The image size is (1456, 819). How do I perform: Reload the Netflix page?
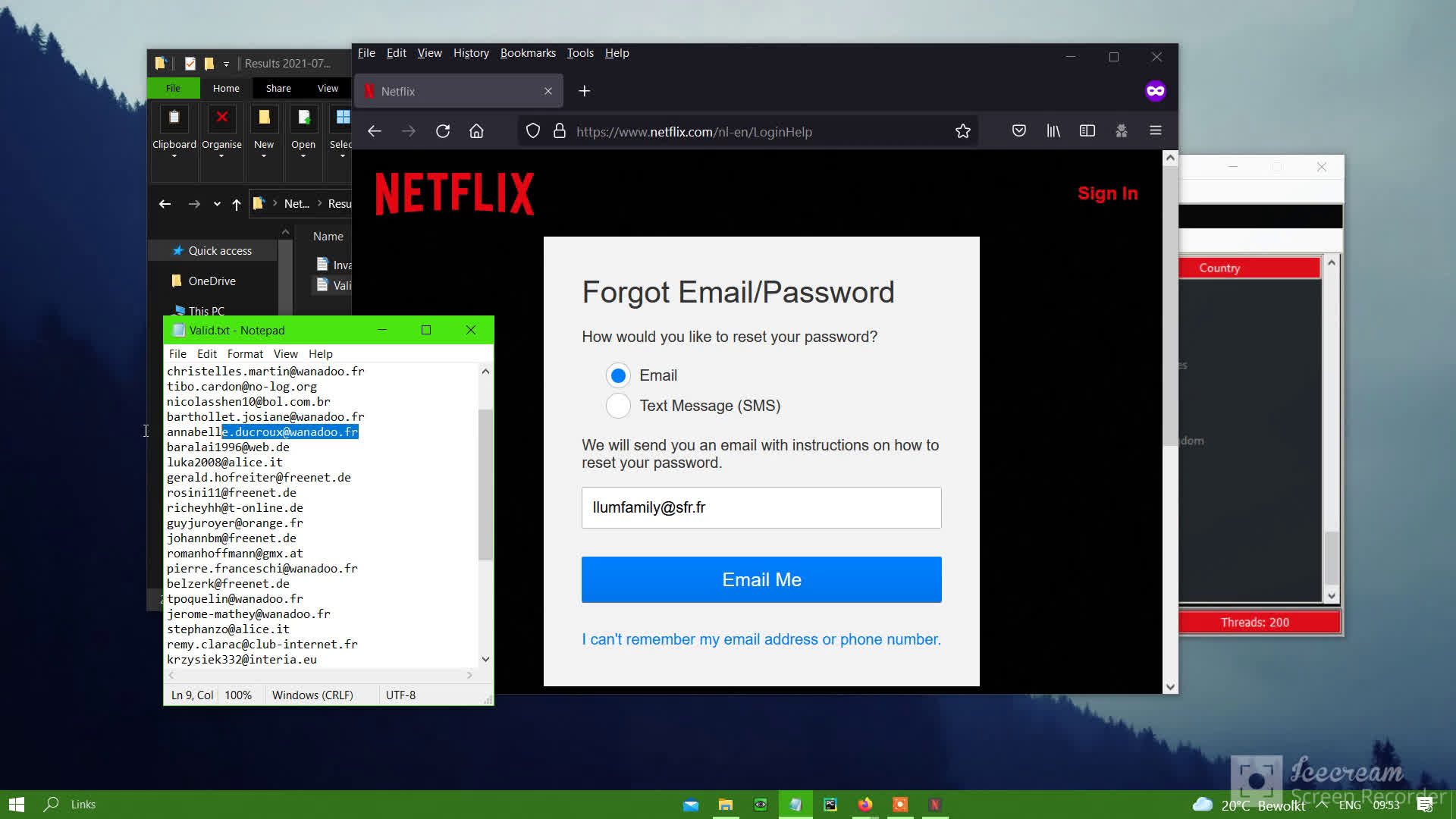443,130
